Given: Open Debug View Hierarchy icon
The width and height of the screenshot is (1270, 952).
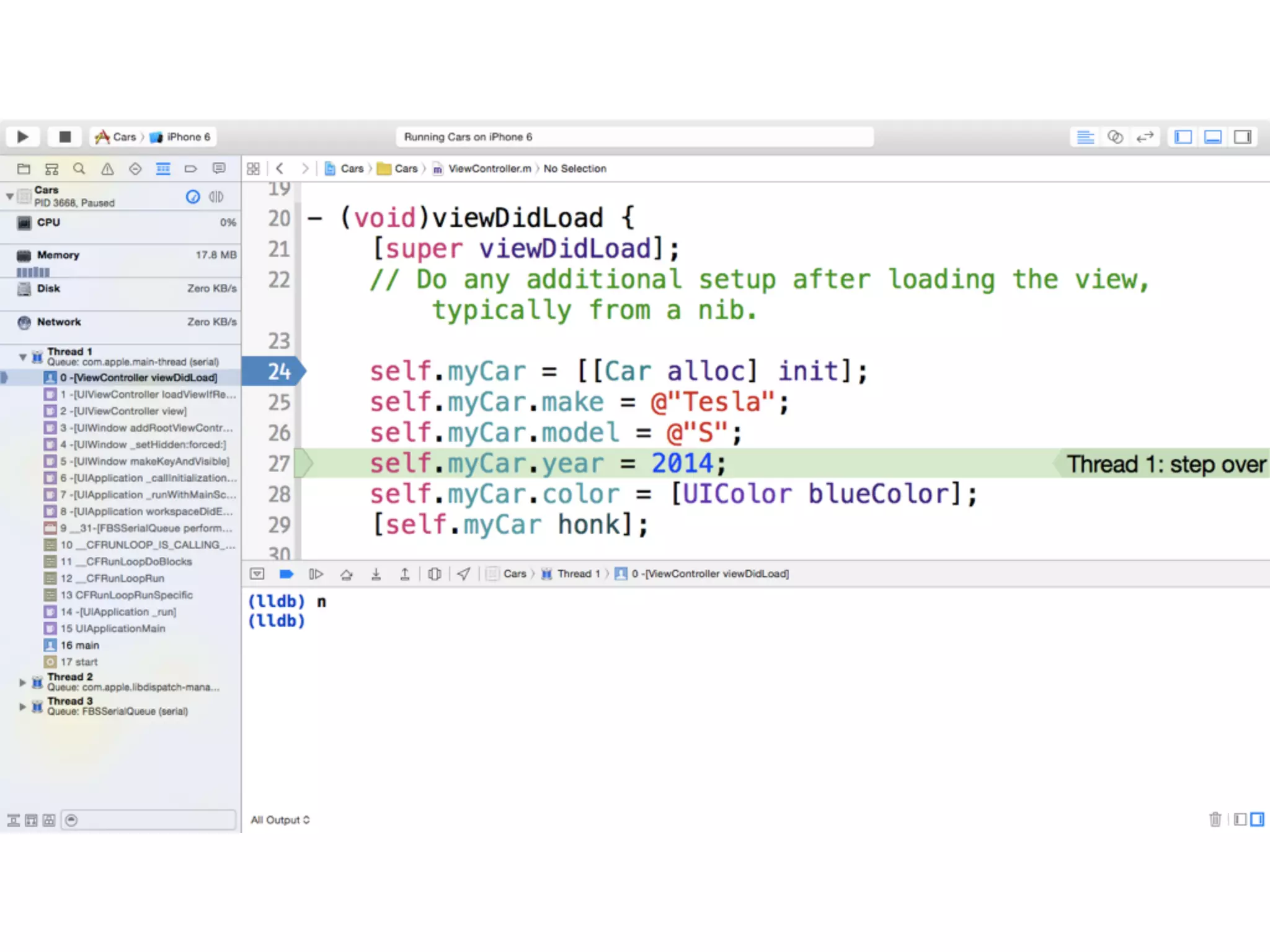Looking at the screenshot, I should (435, 574).
